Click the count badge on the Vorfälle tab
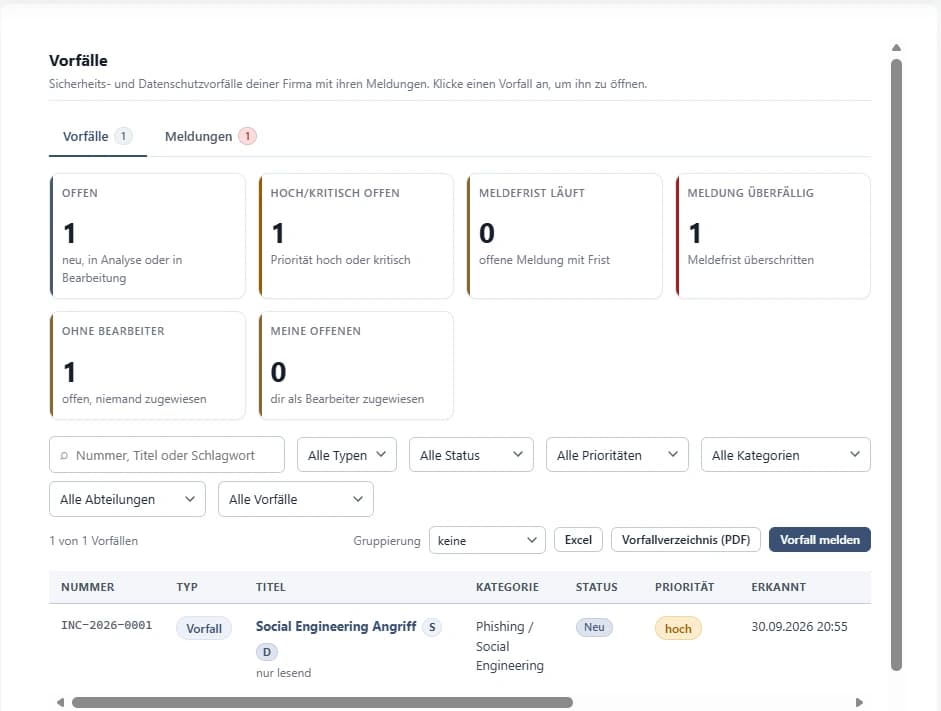Screen dimensions: 941x711 (123, 136)
